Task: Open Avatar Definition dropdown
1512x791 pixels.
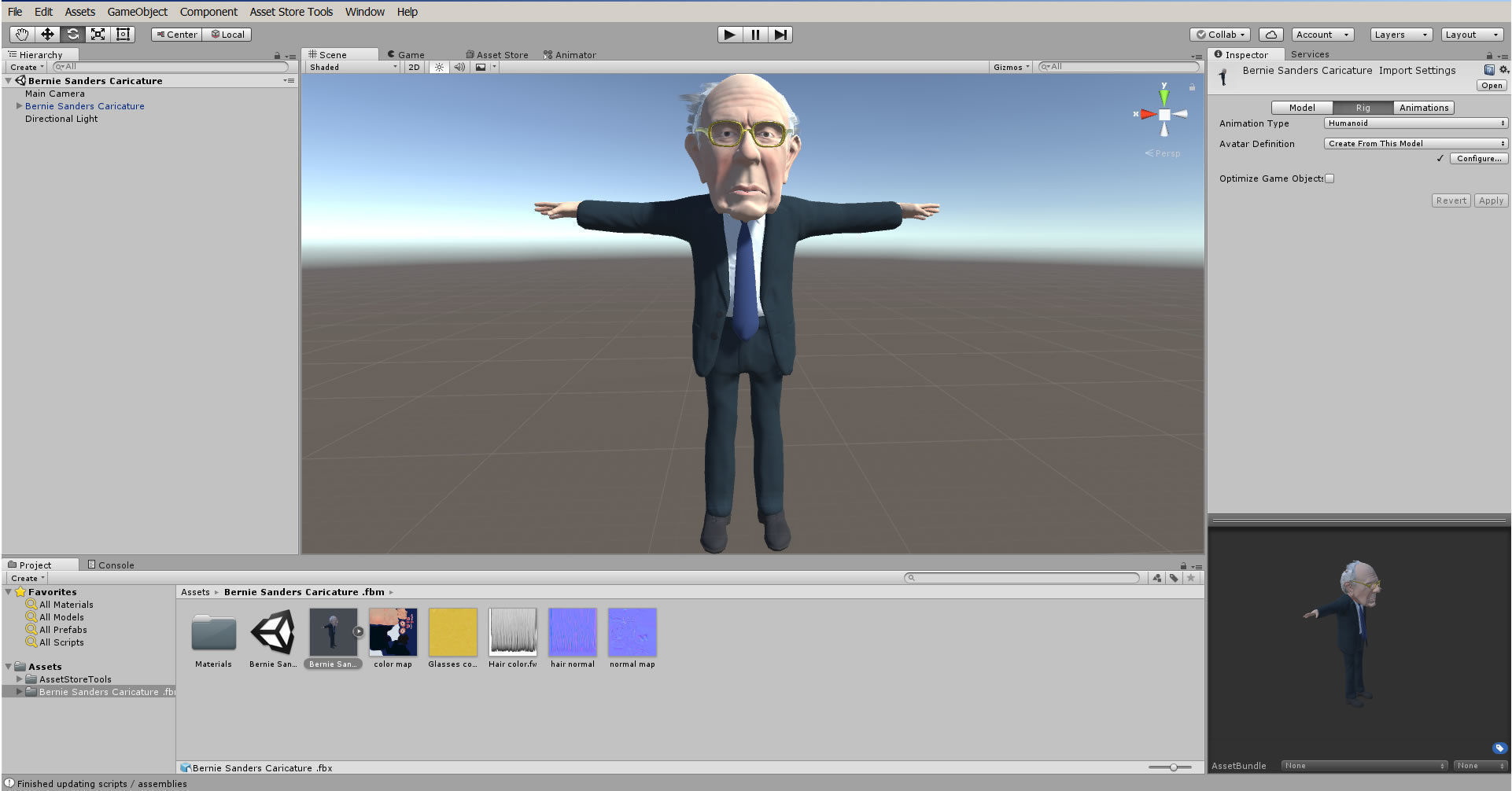Action: point(1415,144)
